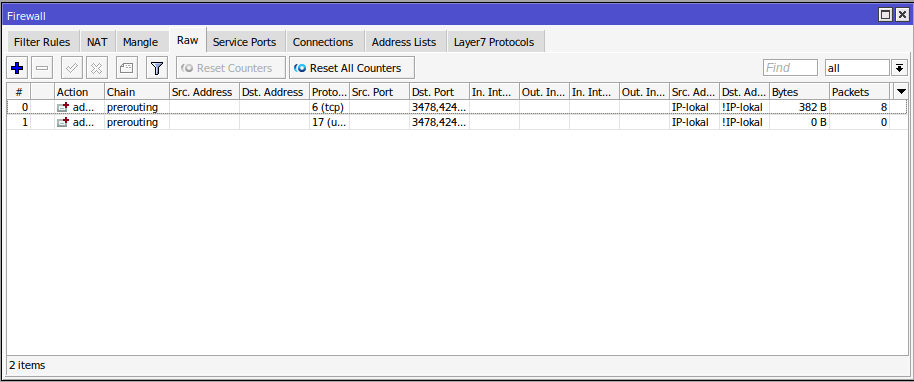The image size is (914, 382).
Task: Click Dst. Port value in rule 1
Action: (440, 122)
